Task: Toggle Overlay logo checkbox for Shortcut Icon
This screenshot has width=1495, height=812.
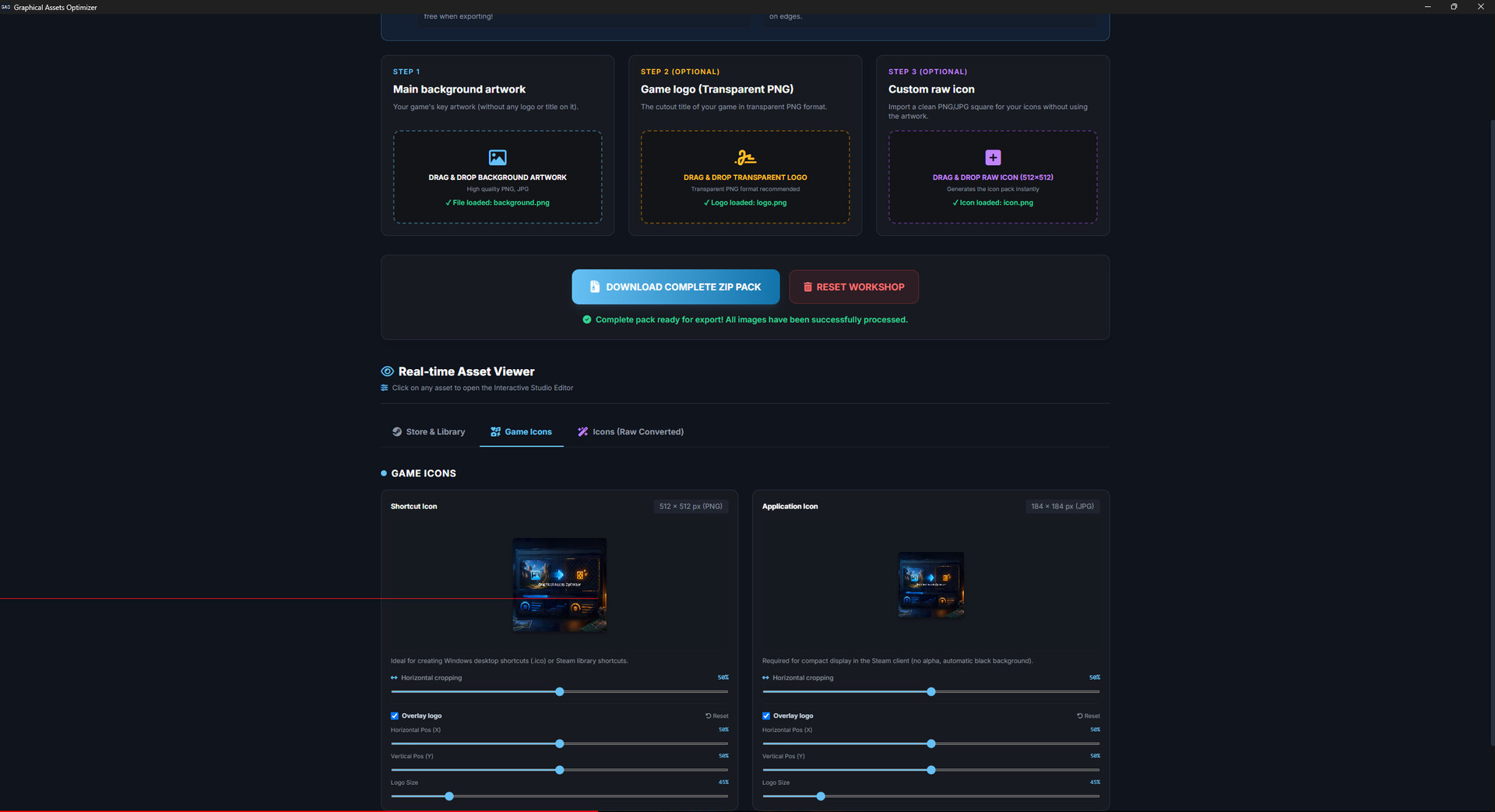Action: click(x=395, y=716)
